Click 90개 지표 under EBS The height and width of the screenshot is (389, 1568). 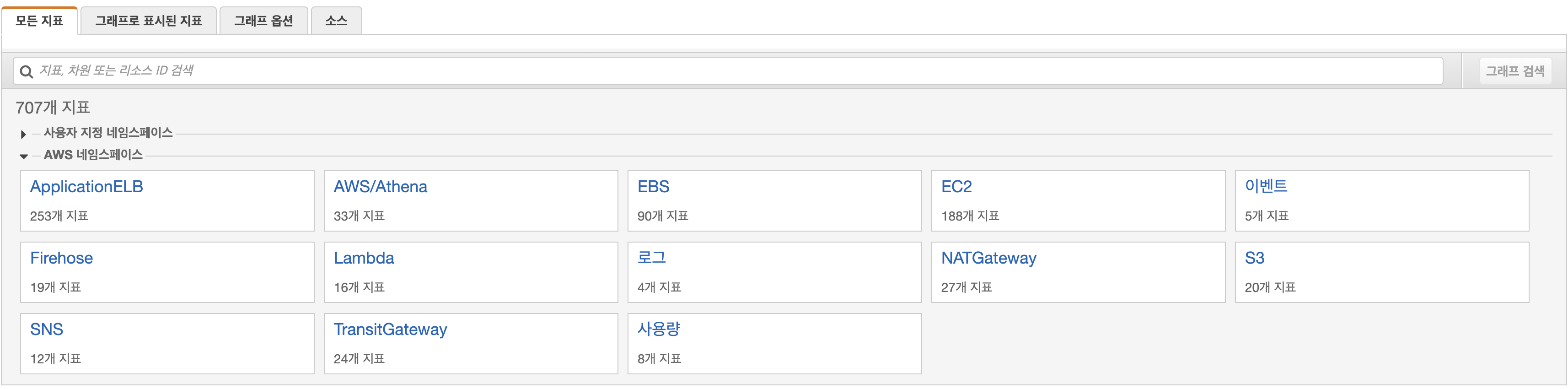(663, 216)
